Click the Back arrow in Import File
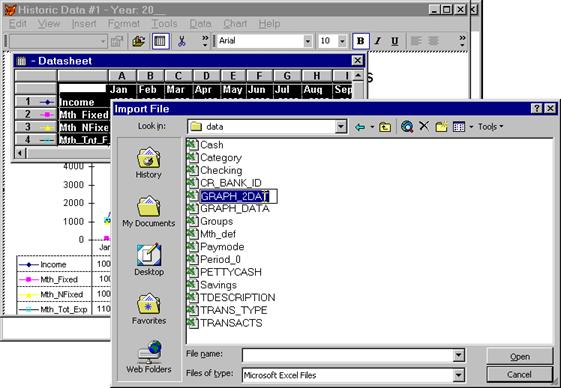The width and height of the screenshot is (561, 388). [360, 127]
